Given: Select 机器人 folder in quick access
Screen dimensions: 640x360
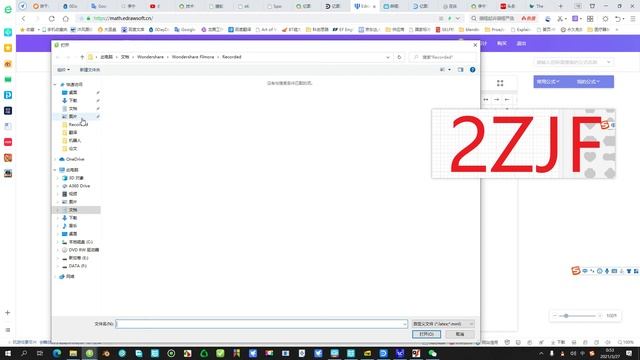Looking at the screenshot, I should pyautogui.click(x=71, y=140).
